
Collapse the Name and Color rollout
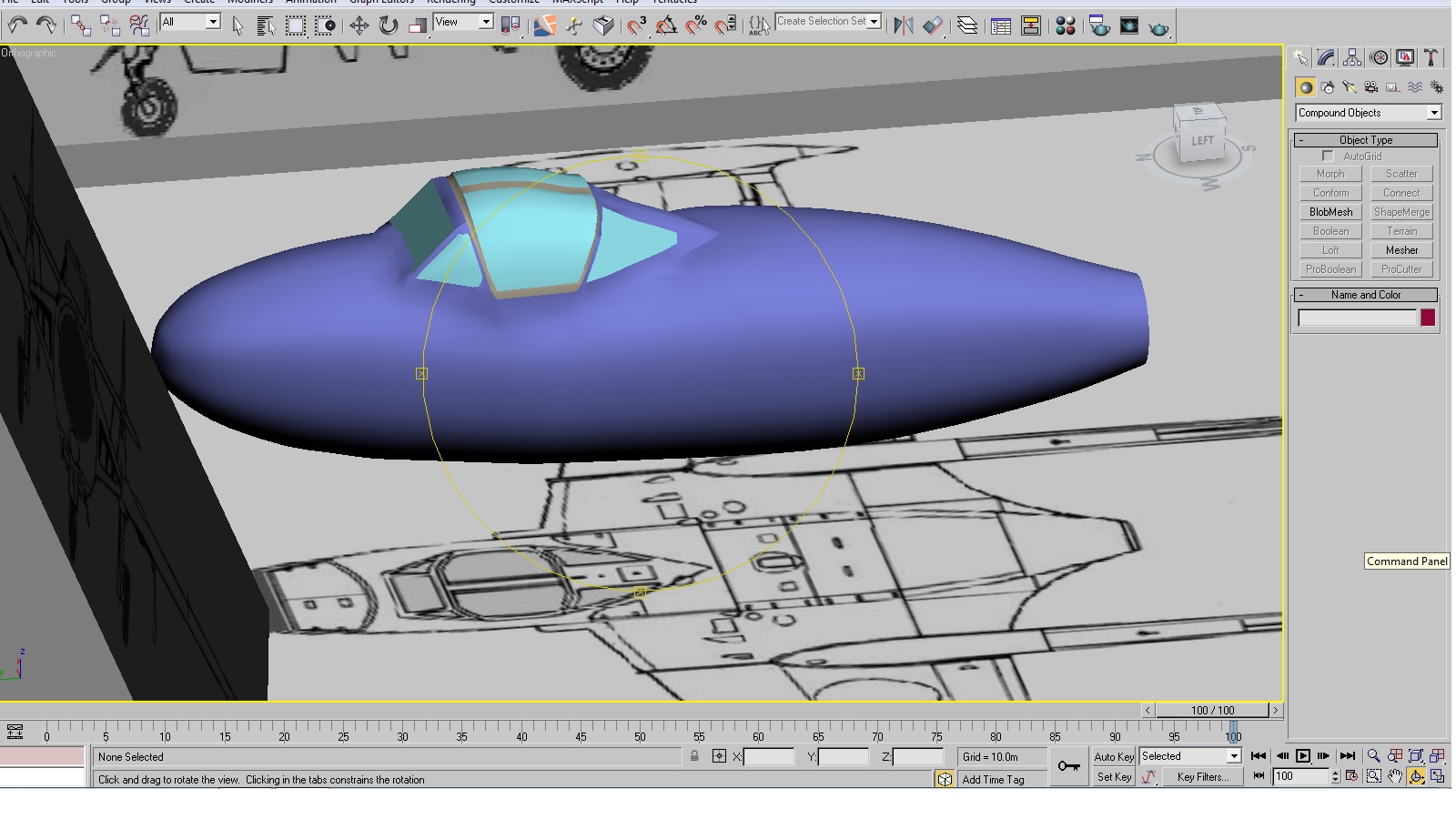pos(1365,295)
